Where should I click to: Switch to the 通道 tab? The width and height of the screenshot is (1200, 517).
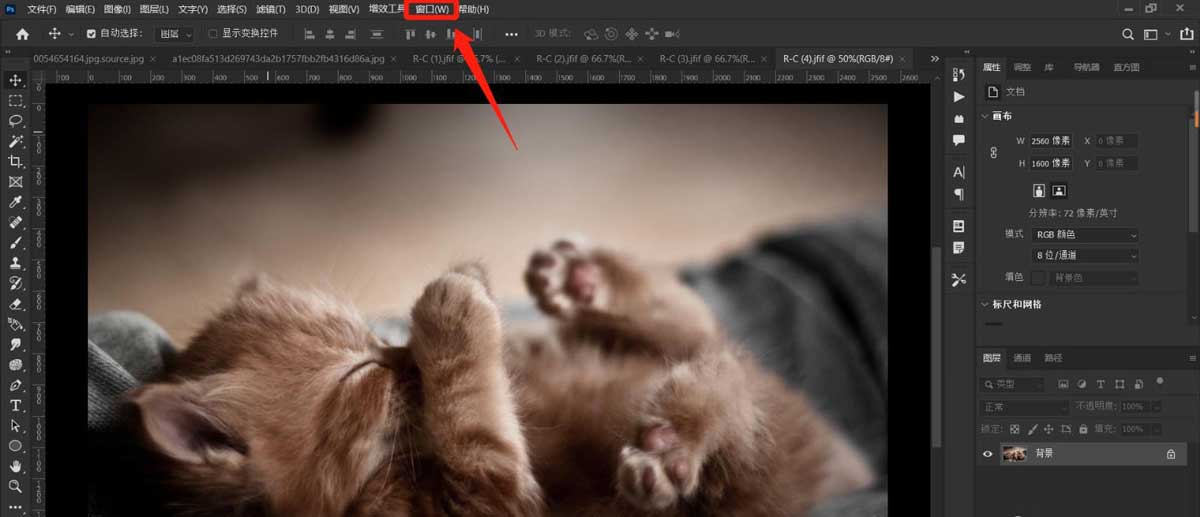point(1022,358)
